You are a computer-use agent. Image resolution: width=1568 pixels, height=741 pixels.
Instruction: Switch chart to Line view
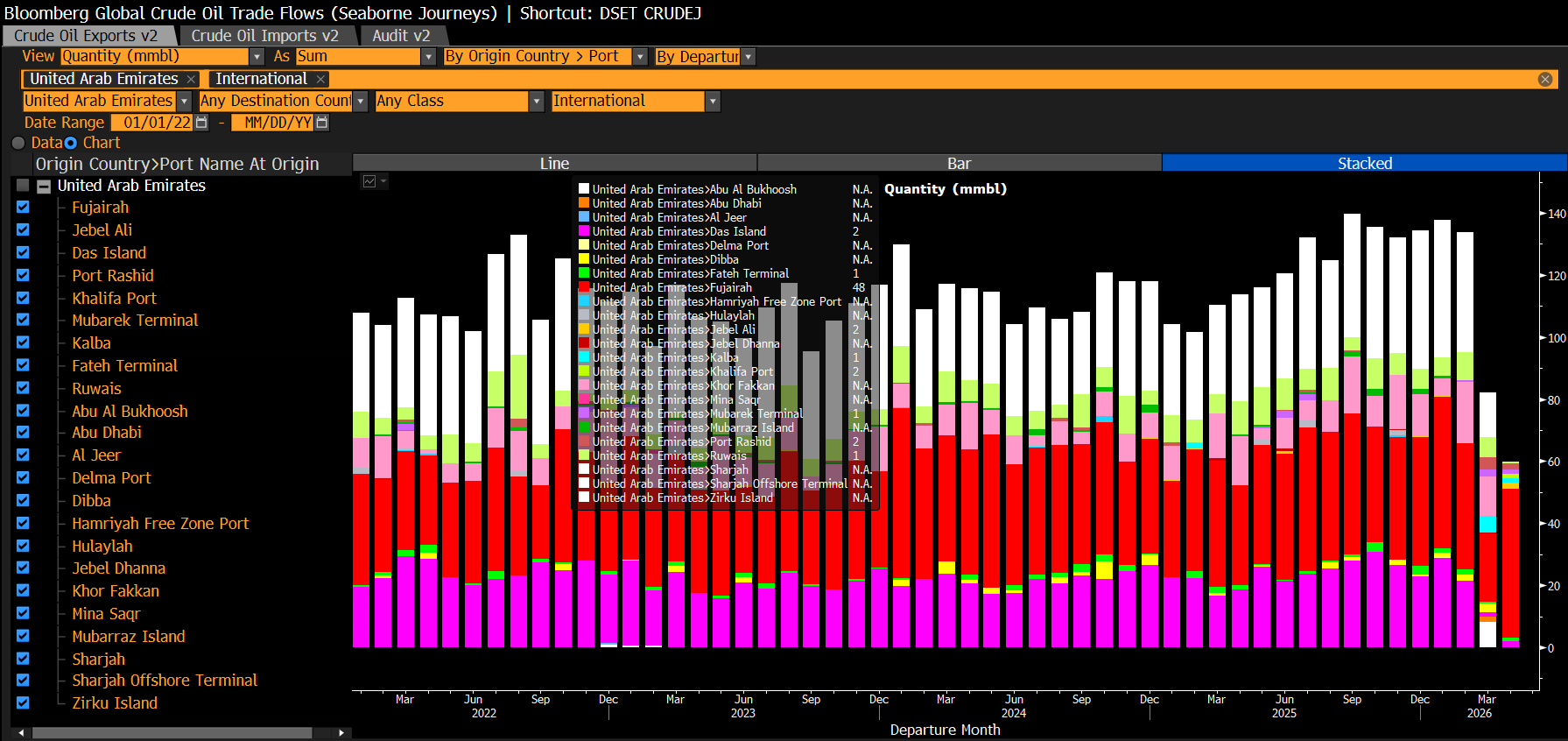pos(554,163)
